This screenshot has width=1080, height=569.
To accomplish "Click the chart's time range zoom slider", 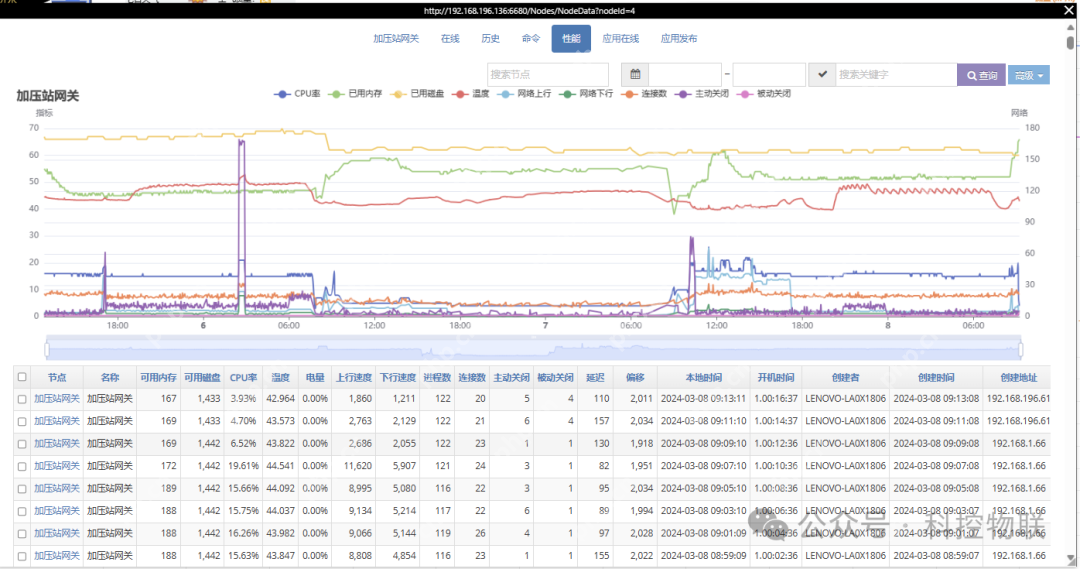I will (x=533, y=348).
